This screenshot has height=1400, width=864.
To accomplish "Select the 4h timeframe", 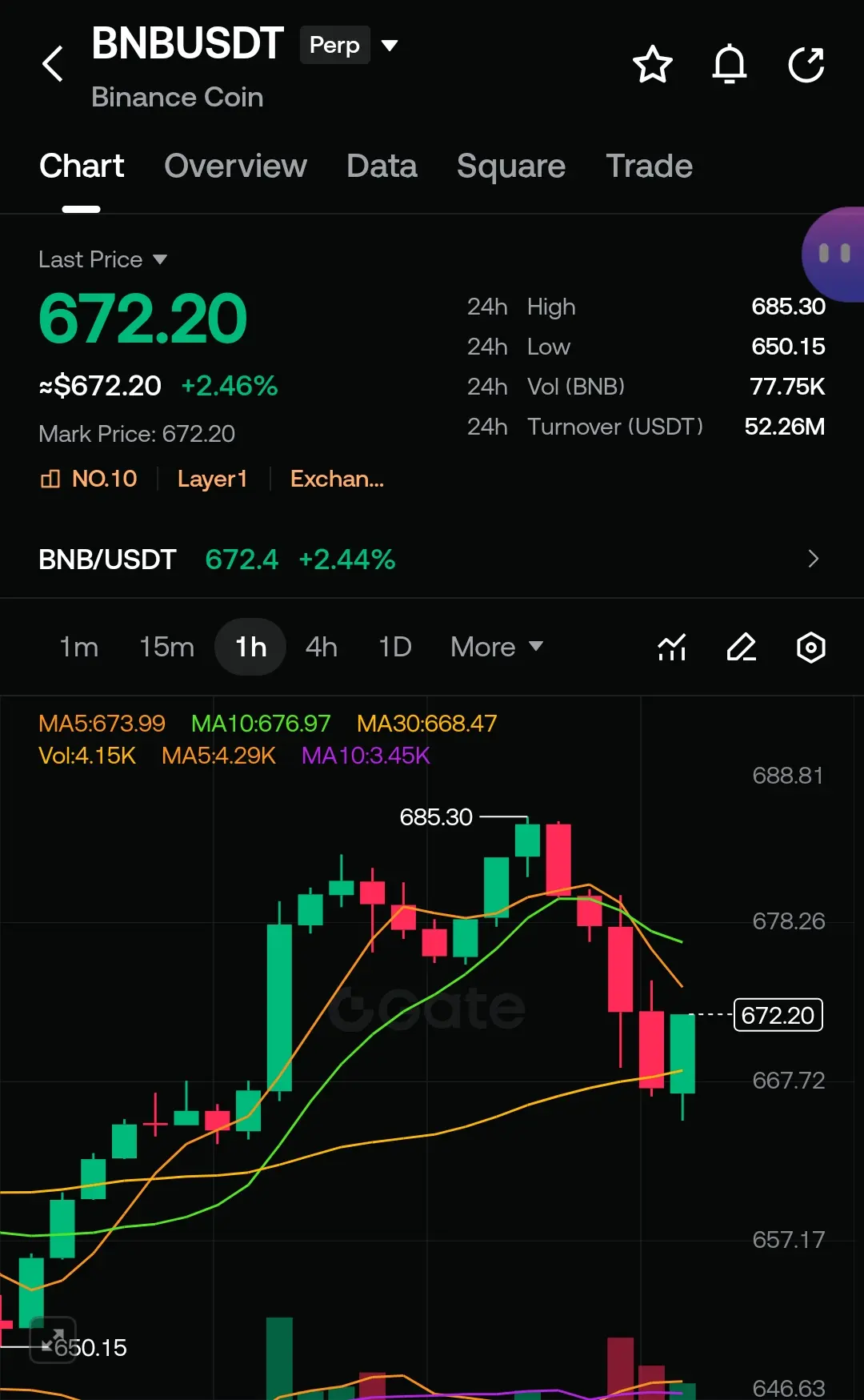I will [321, 647].
